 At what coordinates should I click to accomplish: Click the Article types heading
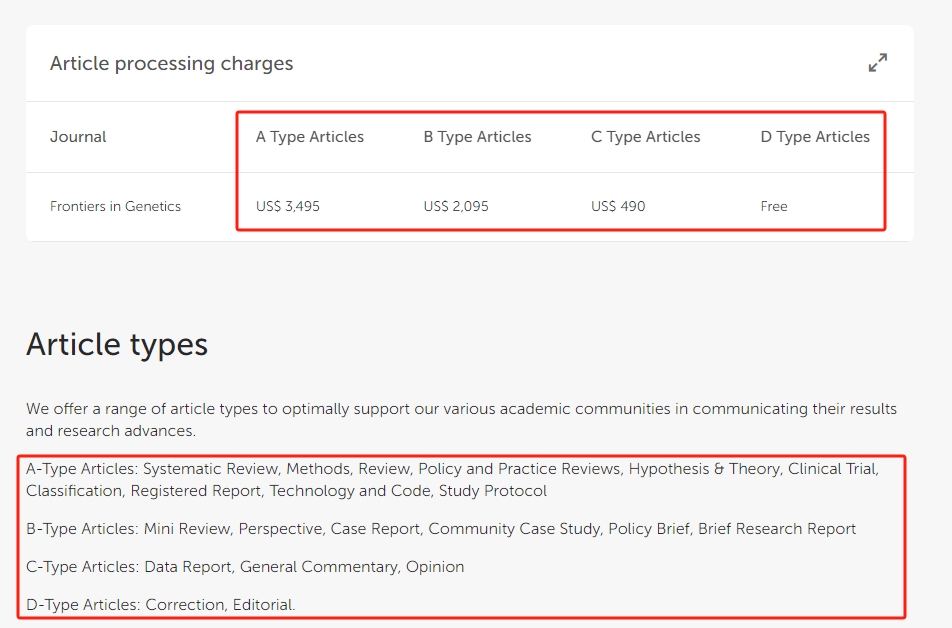tap(117, 344)
